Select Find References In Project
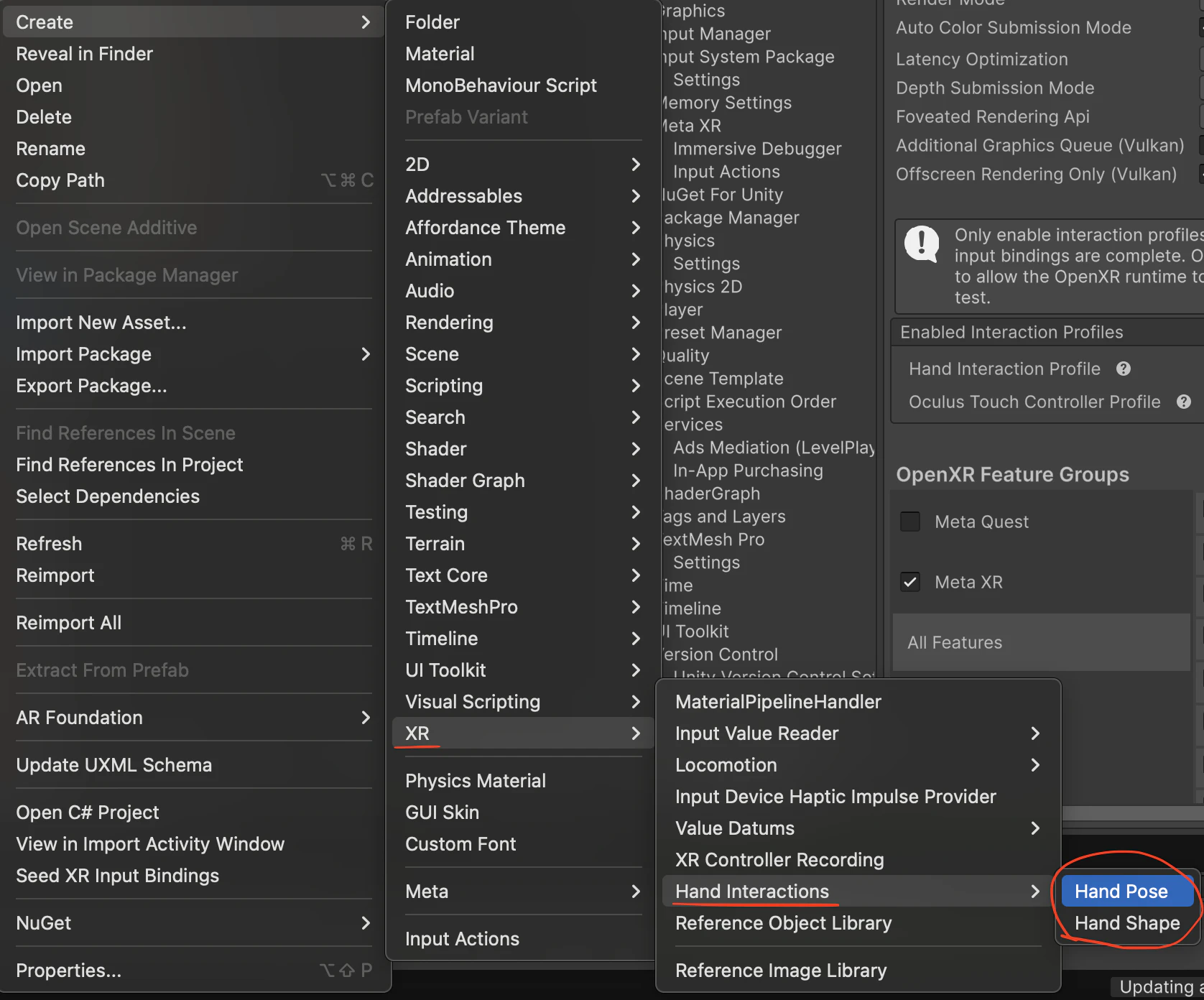The width and height of the screenshot is (1204, 1000). [194, 465]
